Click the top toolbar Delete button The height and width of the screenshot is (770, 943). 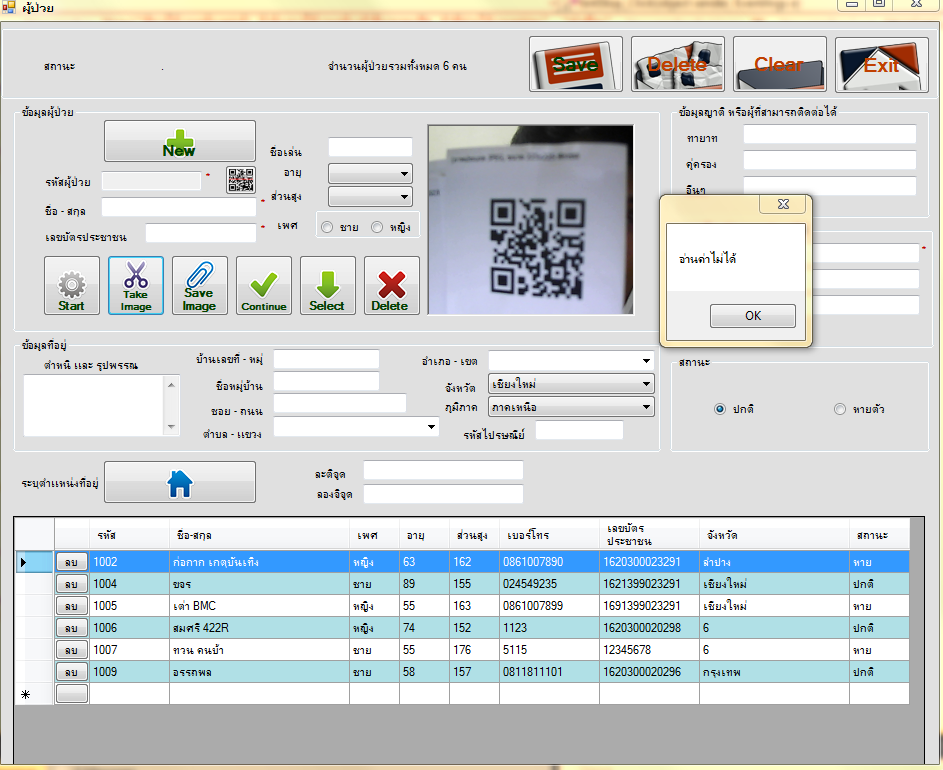678,64
